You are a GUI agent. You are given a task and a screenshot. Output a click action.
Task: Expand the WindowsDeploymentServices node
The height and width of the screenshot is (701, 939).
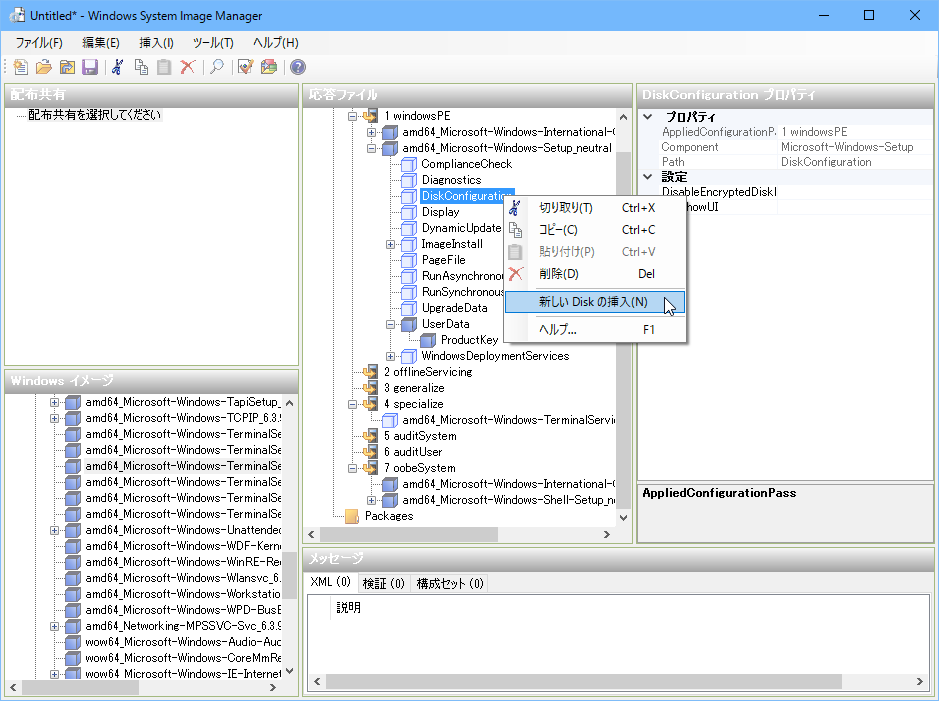tap(390, 356)
